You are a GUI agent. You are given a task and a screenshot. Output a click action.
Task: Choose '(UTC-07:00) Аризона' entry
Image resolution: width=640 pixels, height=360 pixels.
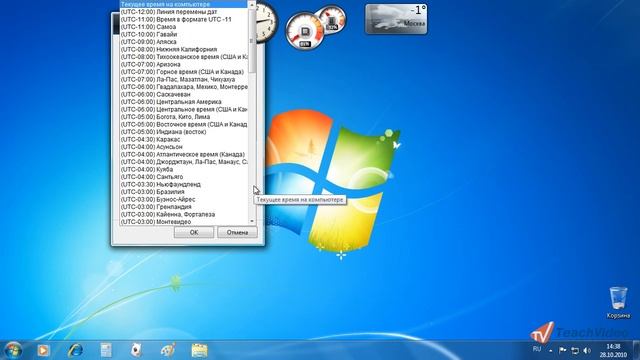(x=184, y=64)
